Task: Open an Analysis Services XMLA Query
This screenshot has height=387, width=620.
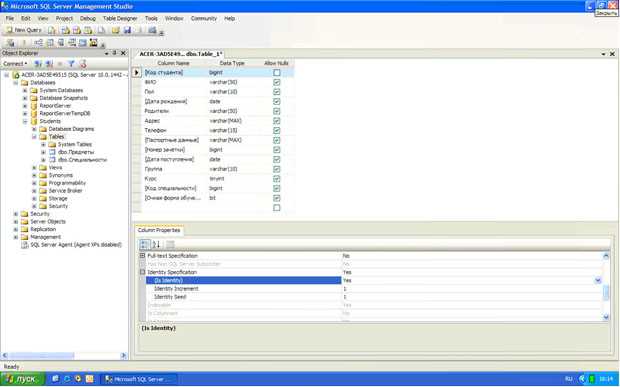Action: pos(88,30)
